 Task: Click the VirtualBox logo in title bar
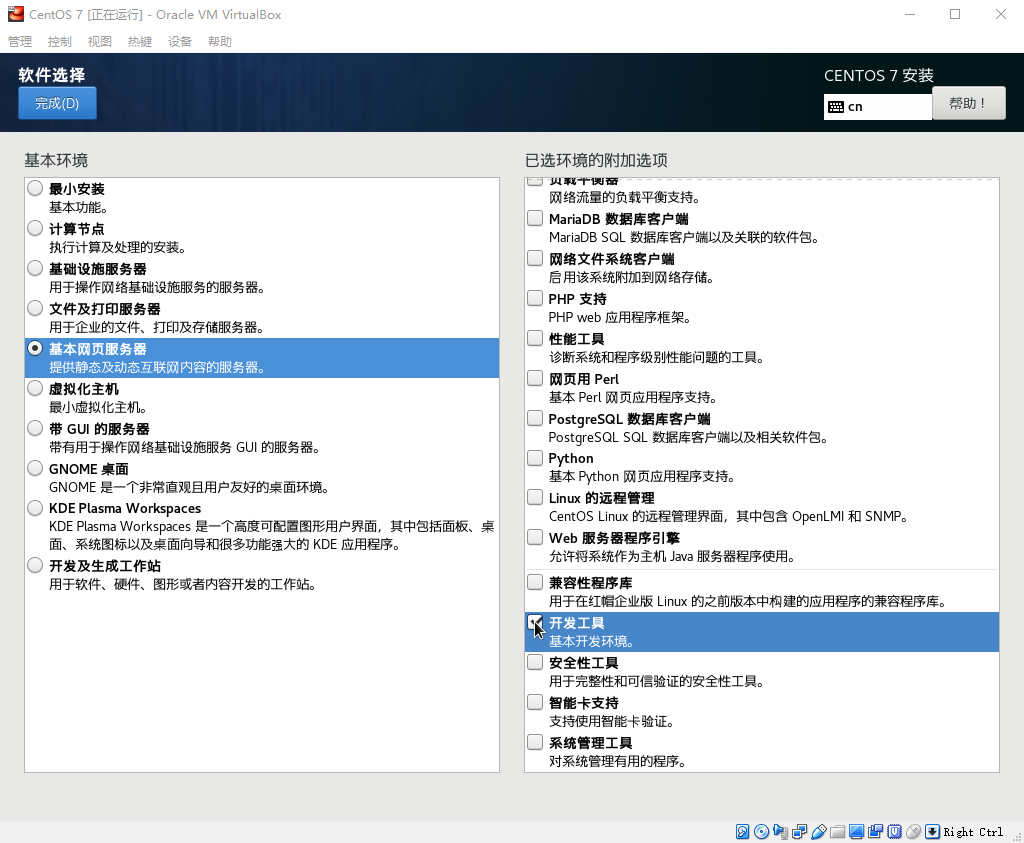click(16, 14)
